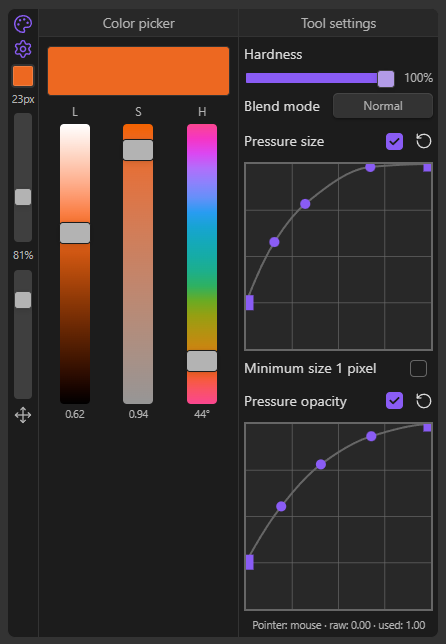Reset the Pressure opacity curve

423,401
